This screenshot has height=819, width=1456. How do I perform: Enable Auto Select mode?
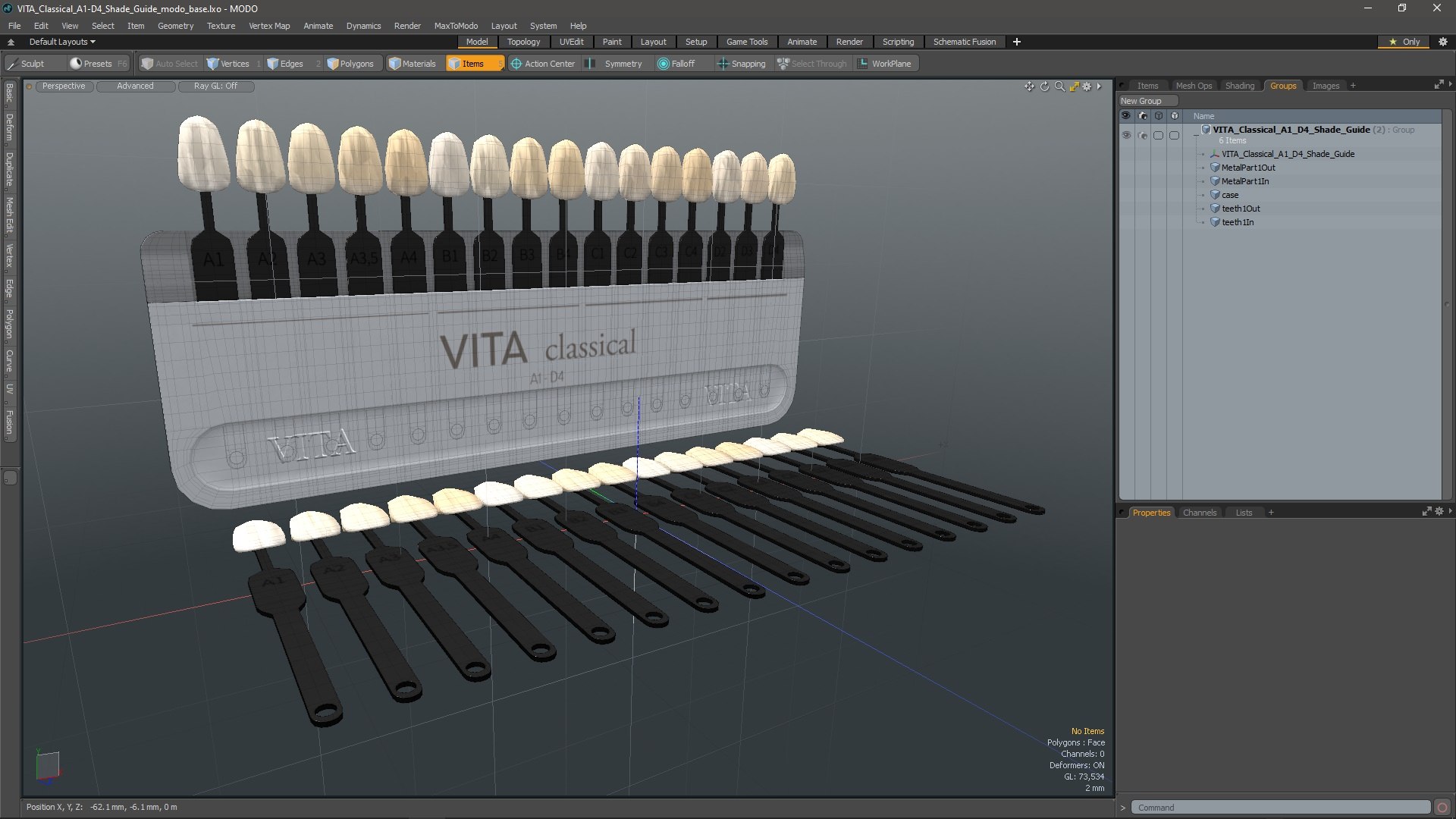click(169, 64)
